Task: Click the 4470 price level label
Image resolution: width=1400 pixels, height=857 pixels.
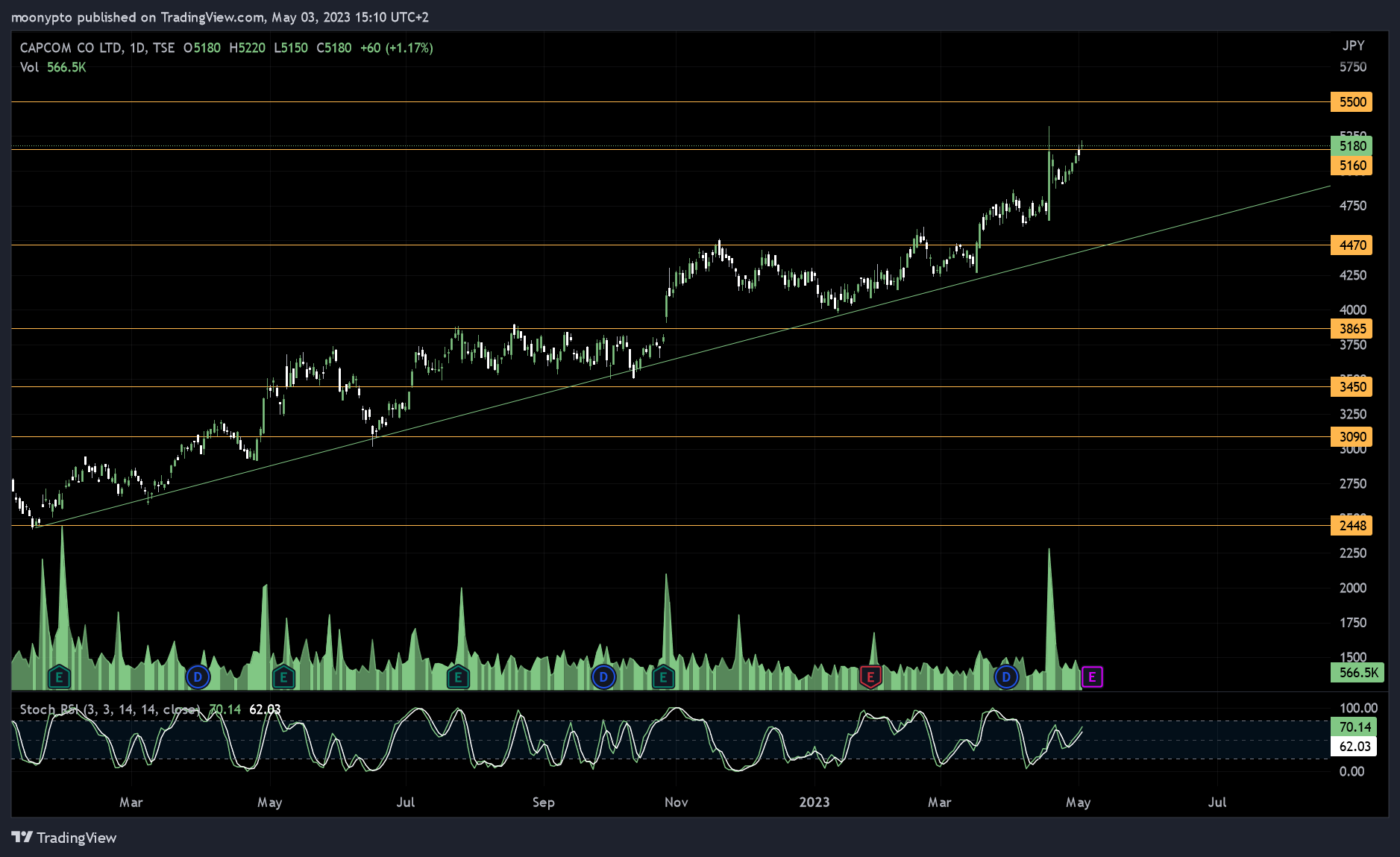Action: [1352, 245]
